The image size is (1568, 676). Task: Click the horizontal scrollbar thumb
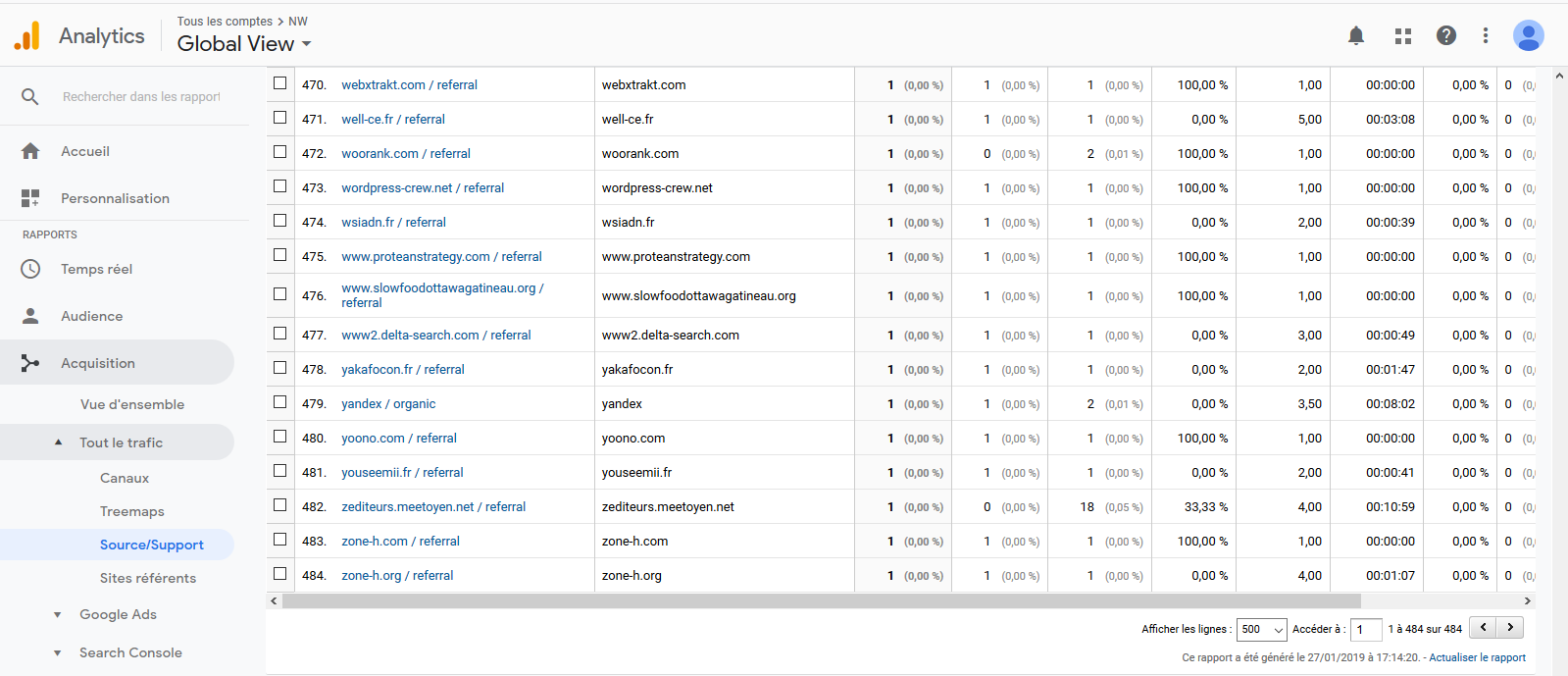(822, 600)
